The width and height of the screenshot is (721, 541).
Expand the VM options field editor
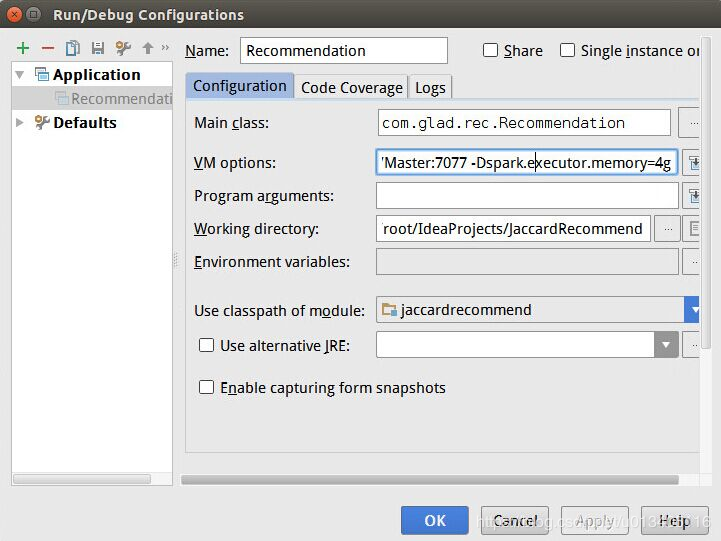pyautogui.click(x=693, y=162)
